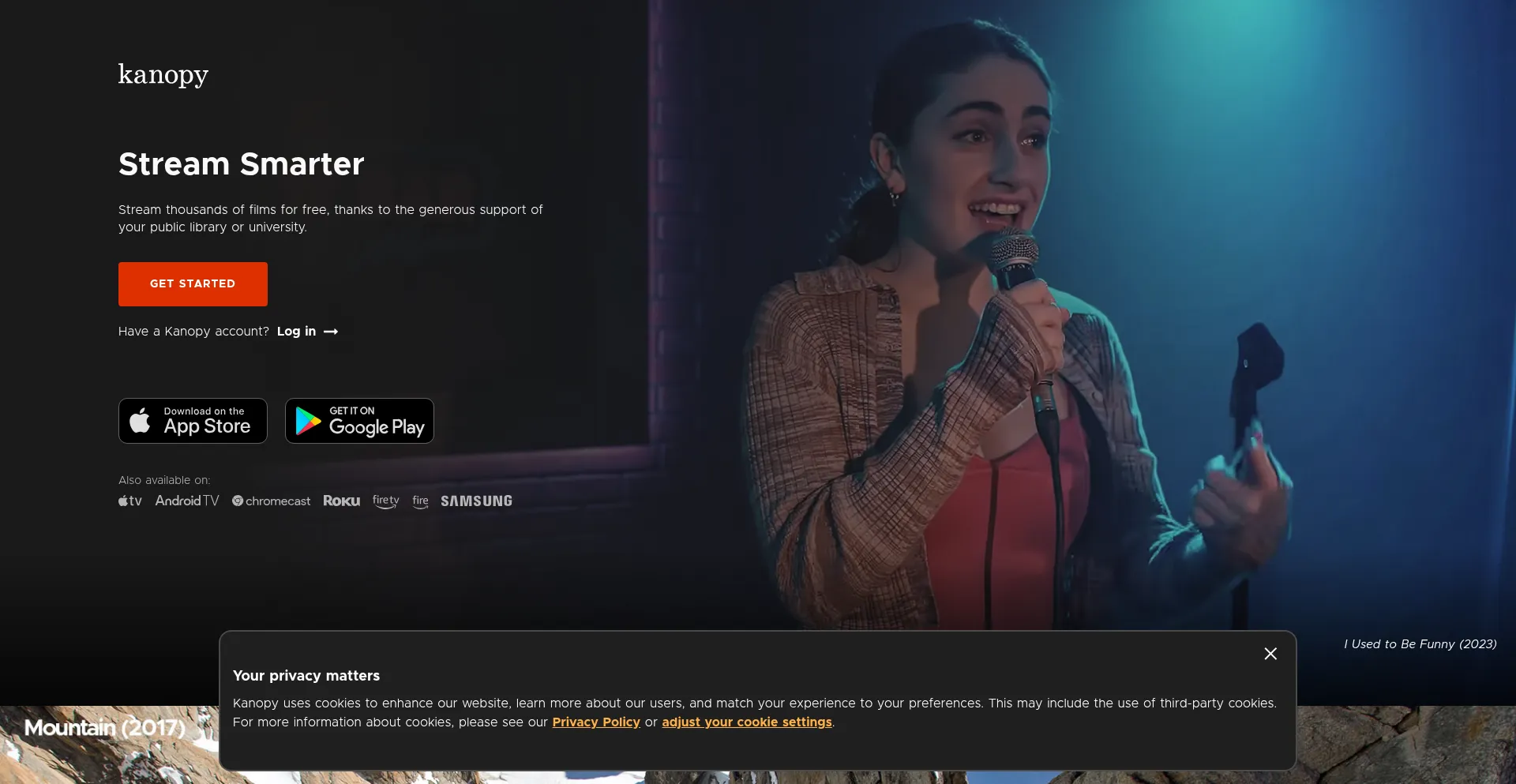
Task: Open the Log in link
Action: tap(296, 332)
